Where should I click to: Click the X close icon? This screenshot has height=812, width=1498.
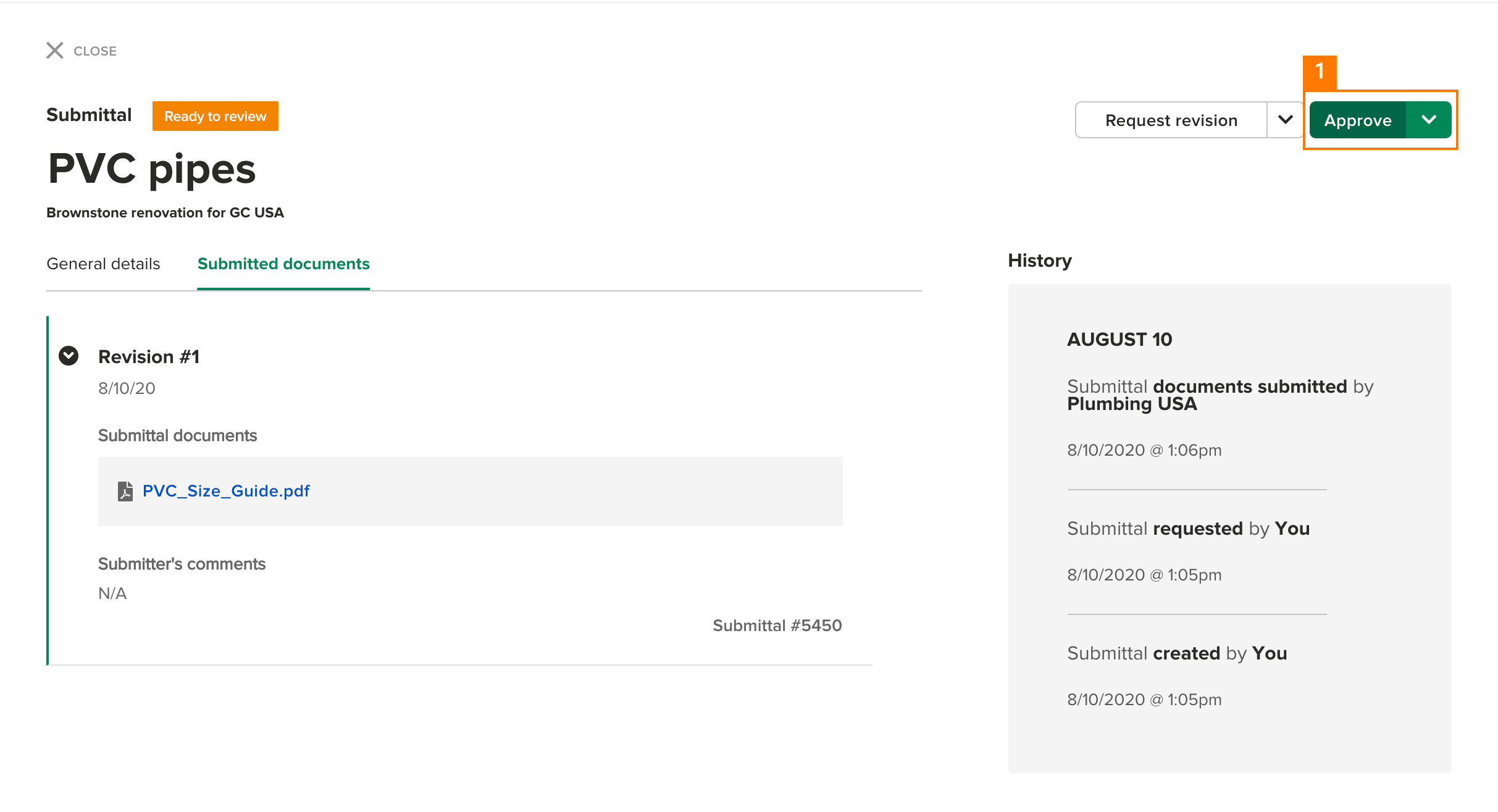[55, 51]
